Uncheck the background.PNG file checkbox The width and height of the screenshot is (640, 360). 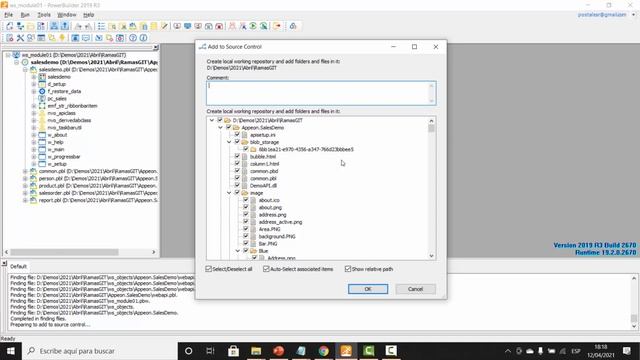tap(246, 236)
